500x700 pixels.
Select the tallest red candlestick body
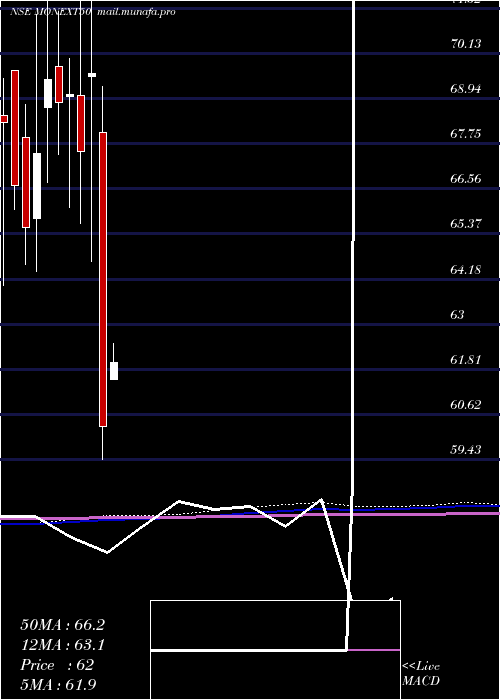[x=103, y=279]
